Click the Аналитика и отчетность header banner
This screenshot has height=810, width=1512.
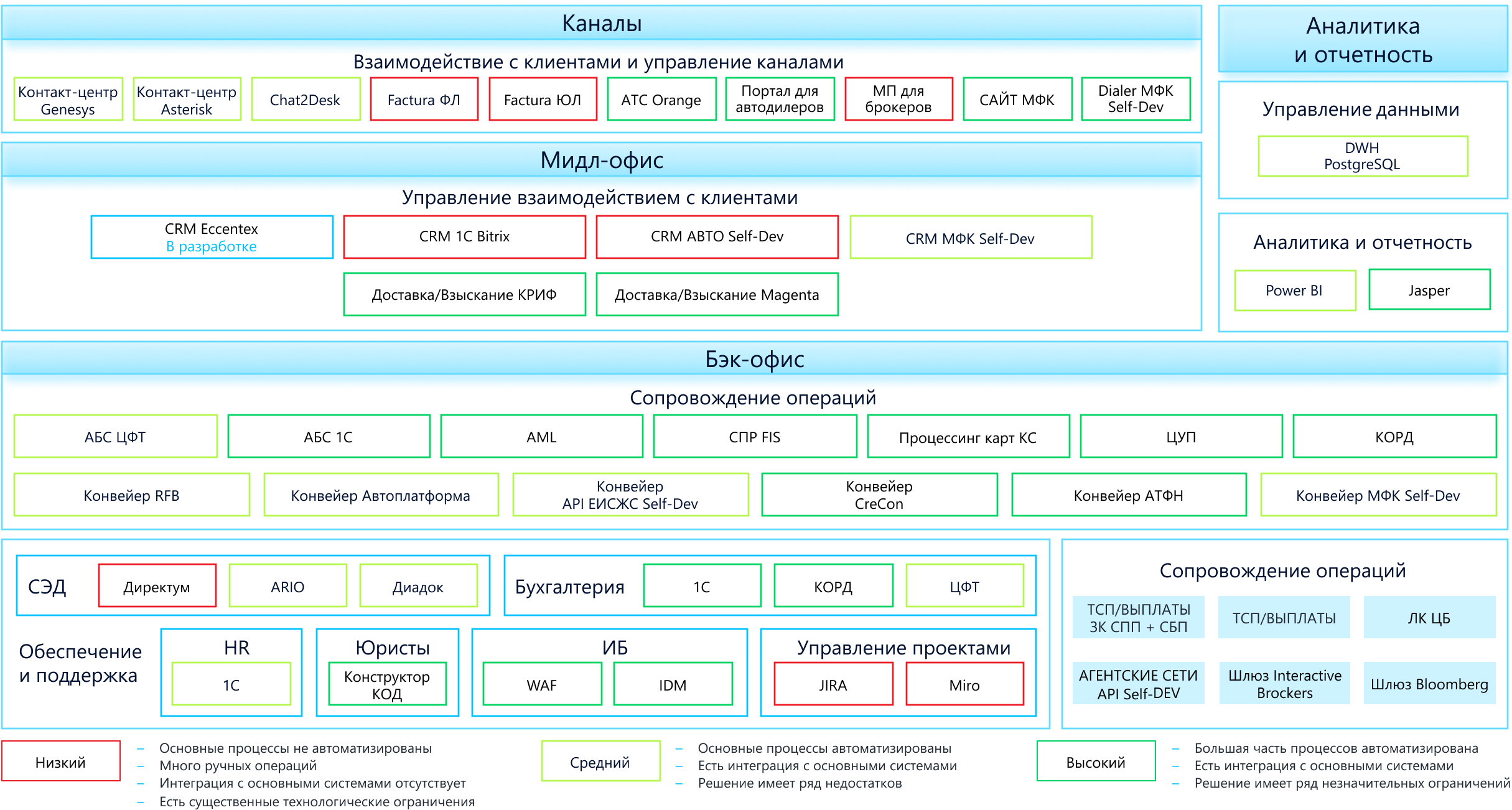1363,40
